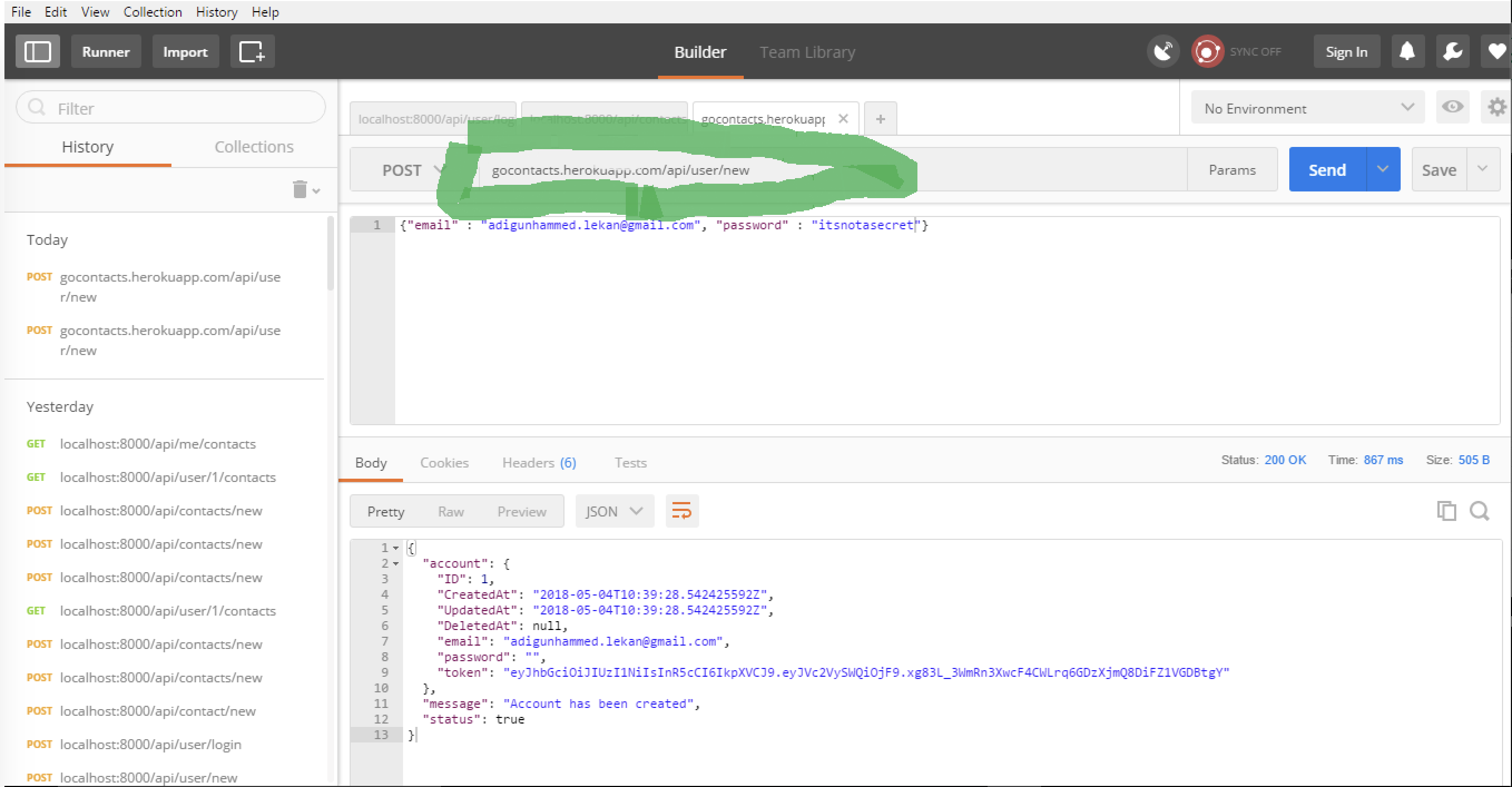The height and width of the screenshot is (787, 1512).
Task: Click the new window icon
Action: coord(252,52)
